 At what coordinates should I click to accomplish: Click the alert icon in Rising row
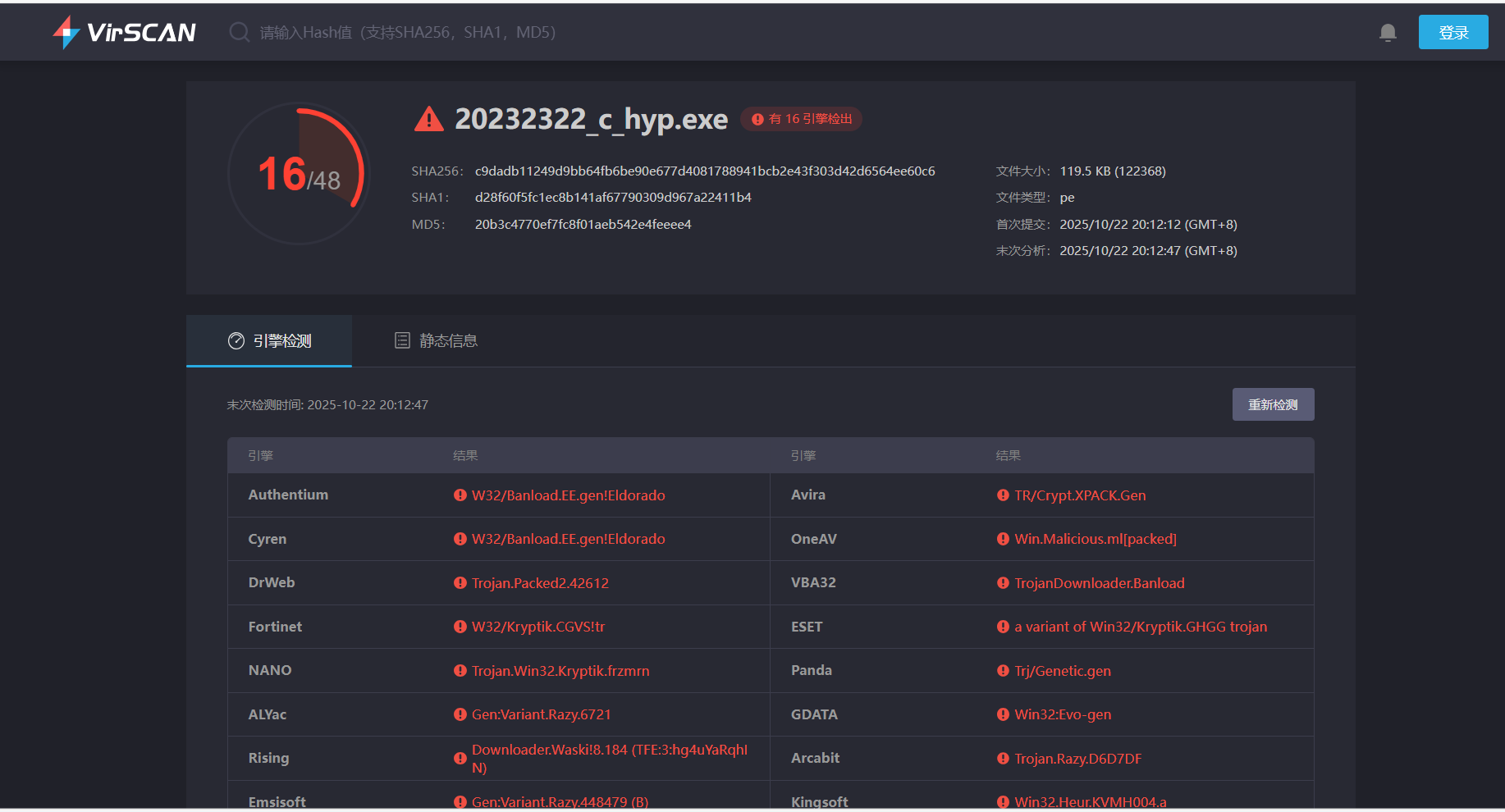pos(460,759)
